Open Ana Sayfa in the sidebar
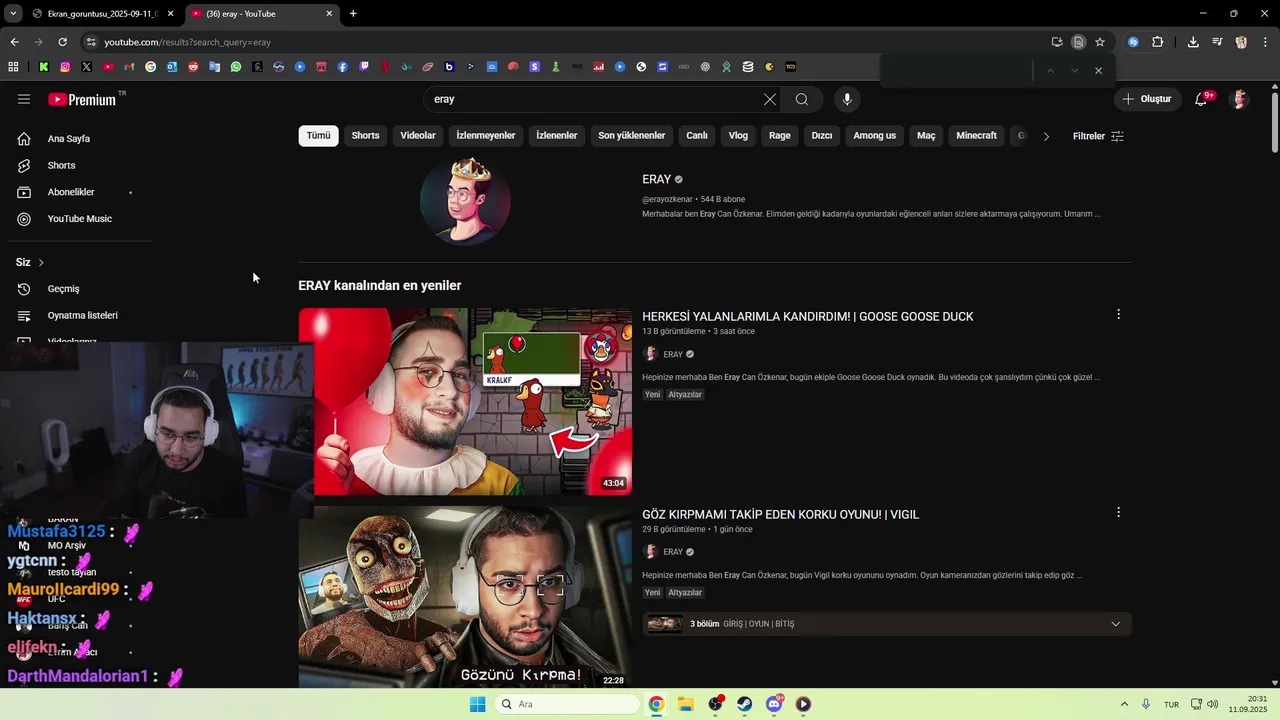 tap(69, 139)
